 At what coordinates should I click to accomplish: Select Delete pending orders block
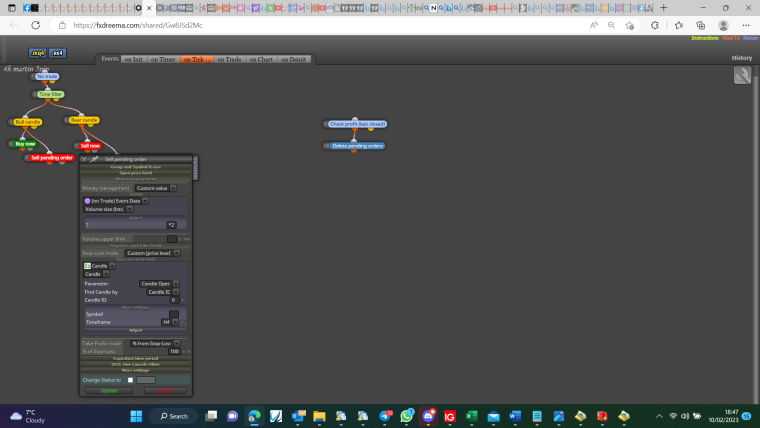point(357,146)
